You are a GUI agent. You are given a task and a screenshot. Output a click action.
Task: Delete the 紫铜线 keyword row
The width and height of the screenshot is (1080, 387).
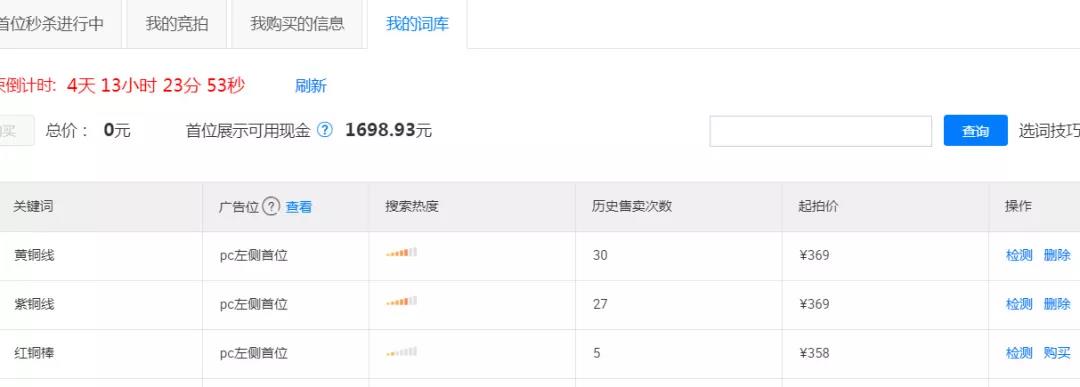tap(1057, 304)
